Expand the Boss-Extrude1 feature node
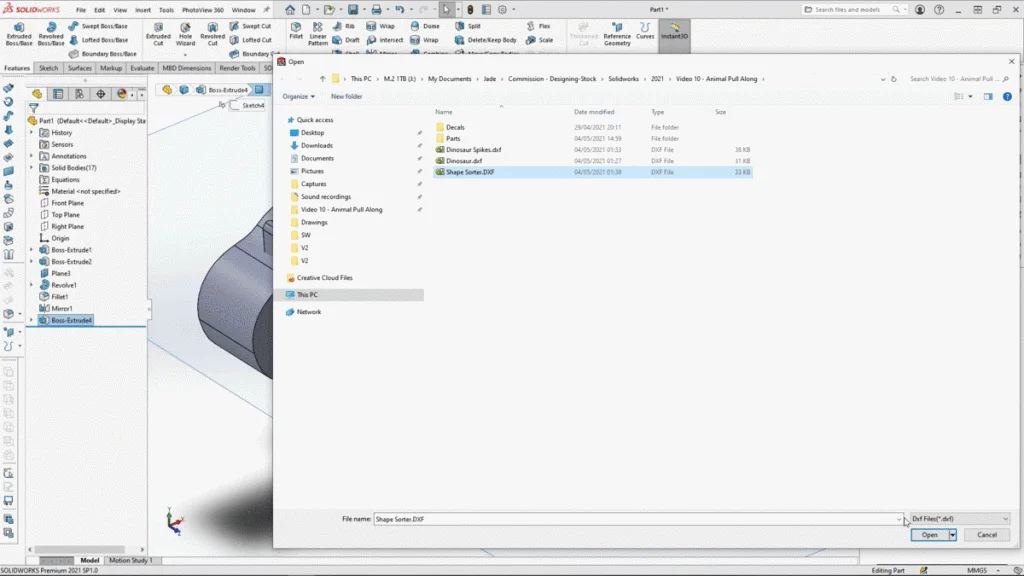The height and width of the screenshot is (576, 1024). click(x=32, y=250)
